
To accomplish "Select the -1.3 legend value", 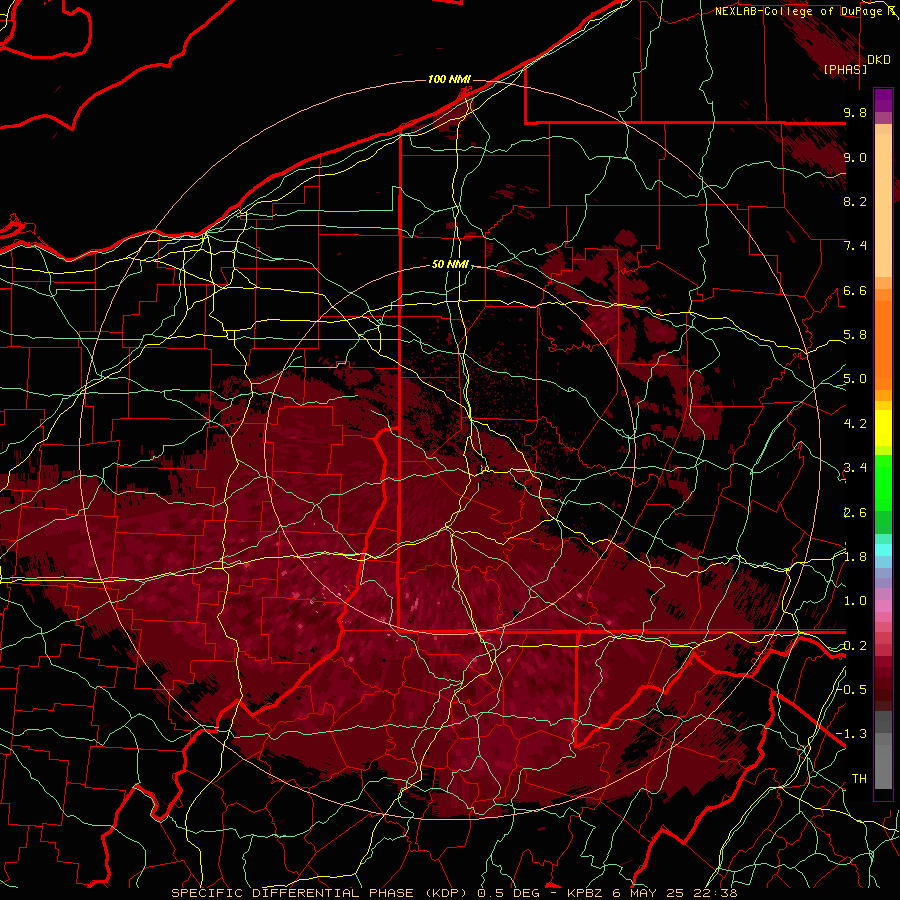I will click(x=852, y=734).
